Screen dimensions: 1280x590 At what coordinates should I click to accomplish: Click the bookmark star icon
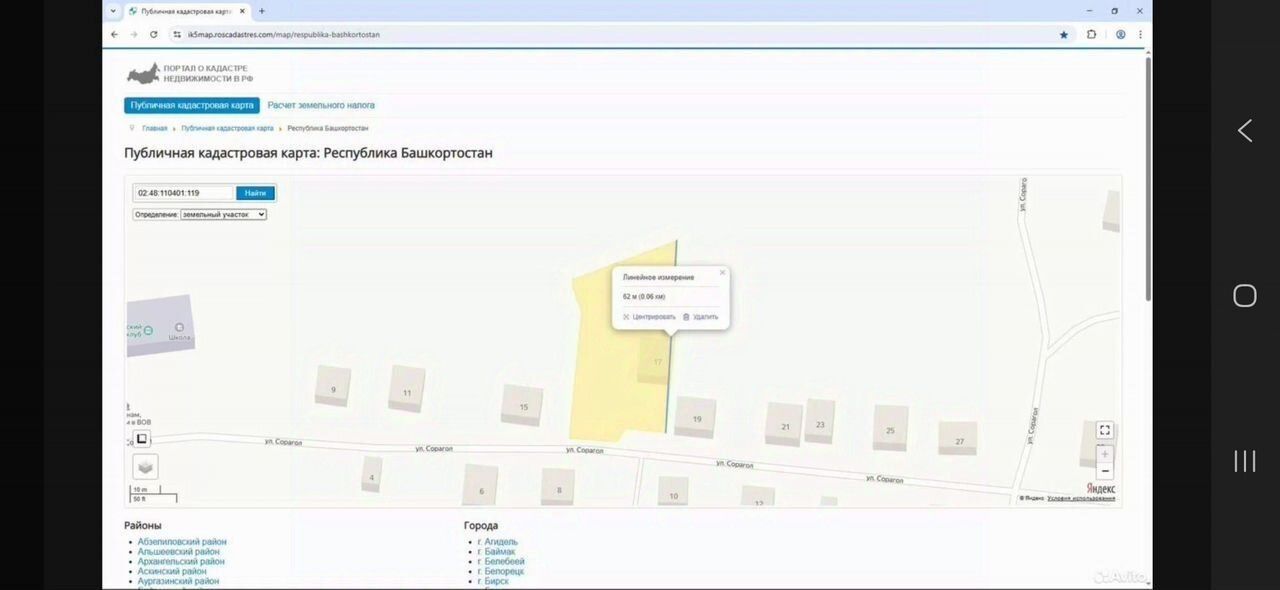[x=1064, y=34]
